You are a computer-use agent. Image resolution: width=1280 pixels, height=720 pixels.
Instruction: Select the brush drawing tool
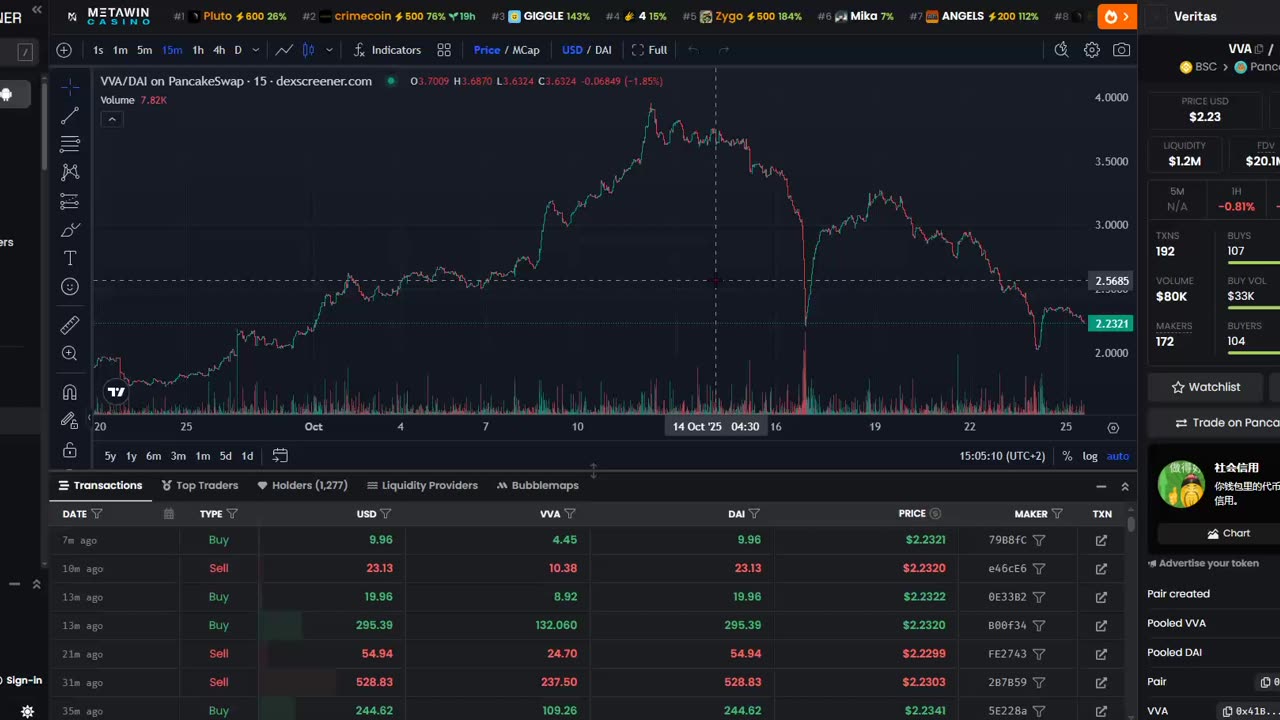click(70, 230)
